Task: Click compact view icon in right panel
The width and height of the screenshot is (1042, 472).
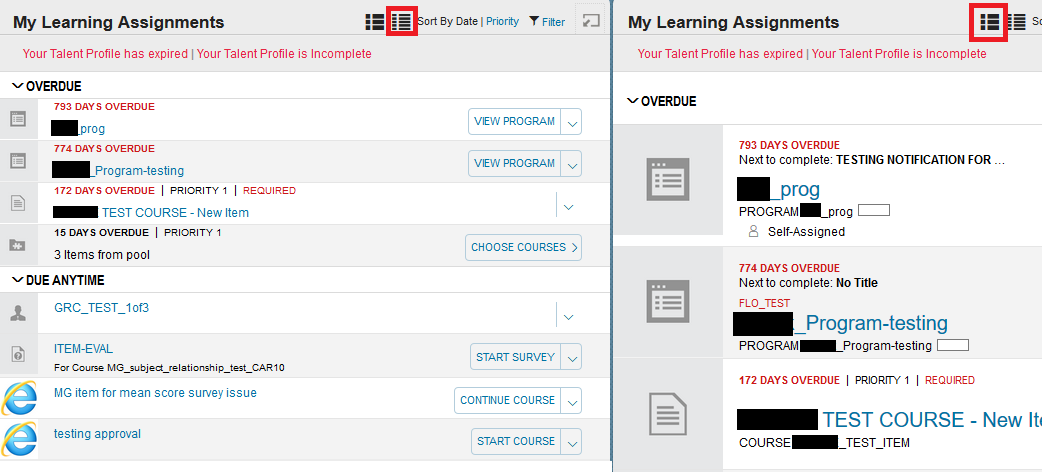Action: (1016, 22)
